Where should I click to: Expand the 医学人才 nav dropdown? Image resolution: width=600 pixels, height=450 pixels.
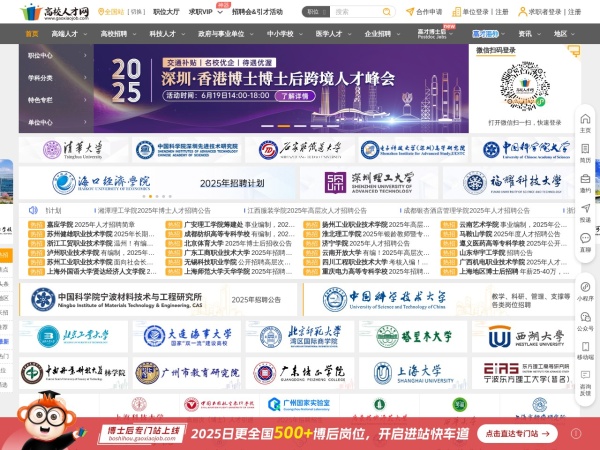coord(349,34)
